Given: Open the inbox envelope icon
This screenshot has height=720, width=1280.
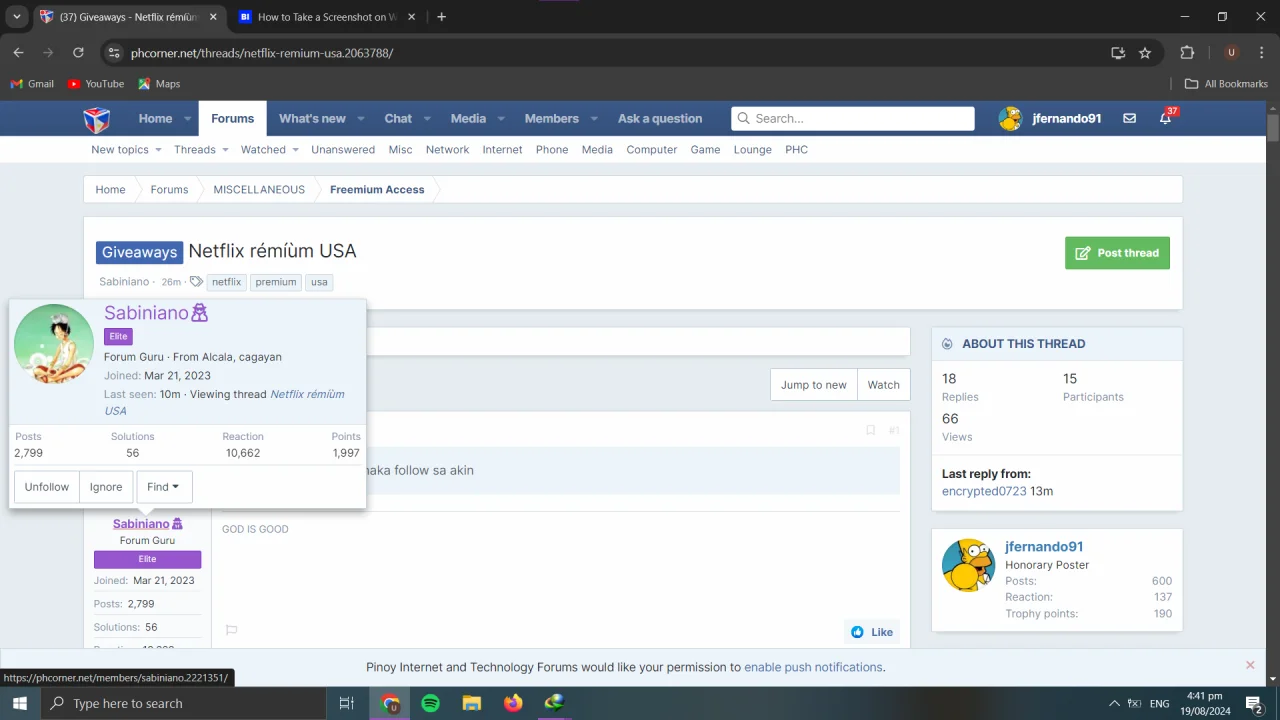Looking at the screenshot, I should point(1129,118).
